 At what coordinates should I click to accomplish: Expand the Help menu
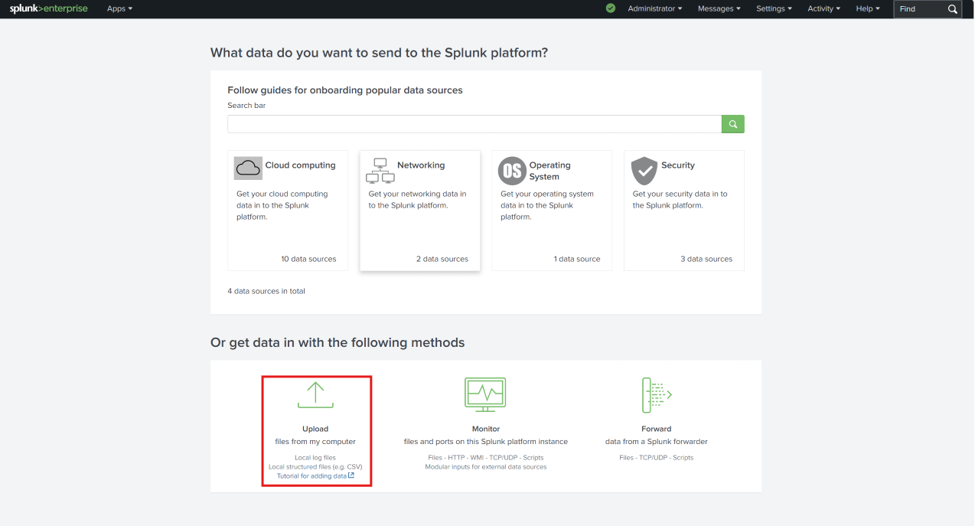click(867, 9)
